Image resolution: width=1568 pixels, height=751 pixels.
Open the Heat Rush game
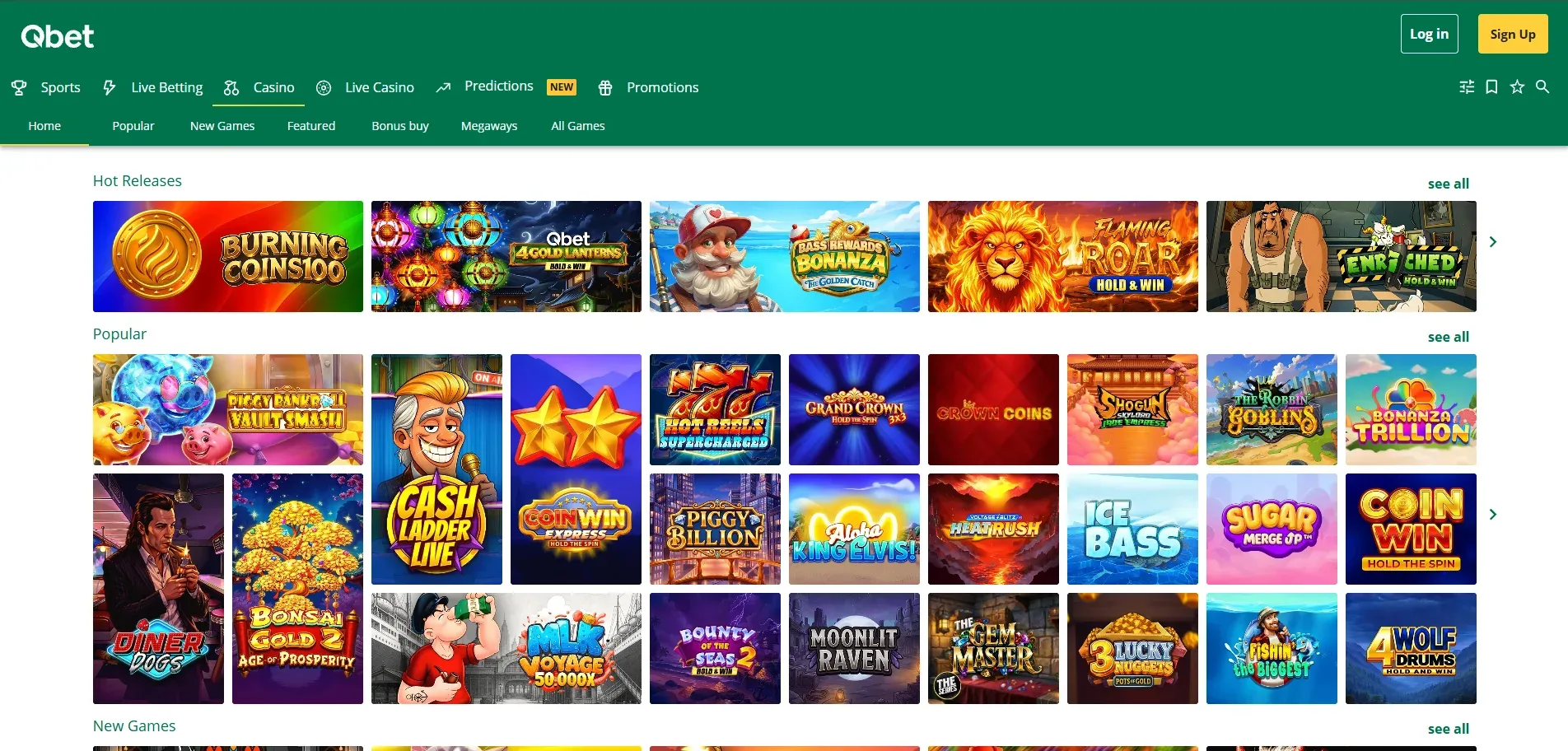pyautogui.click(x=993, y=529)
